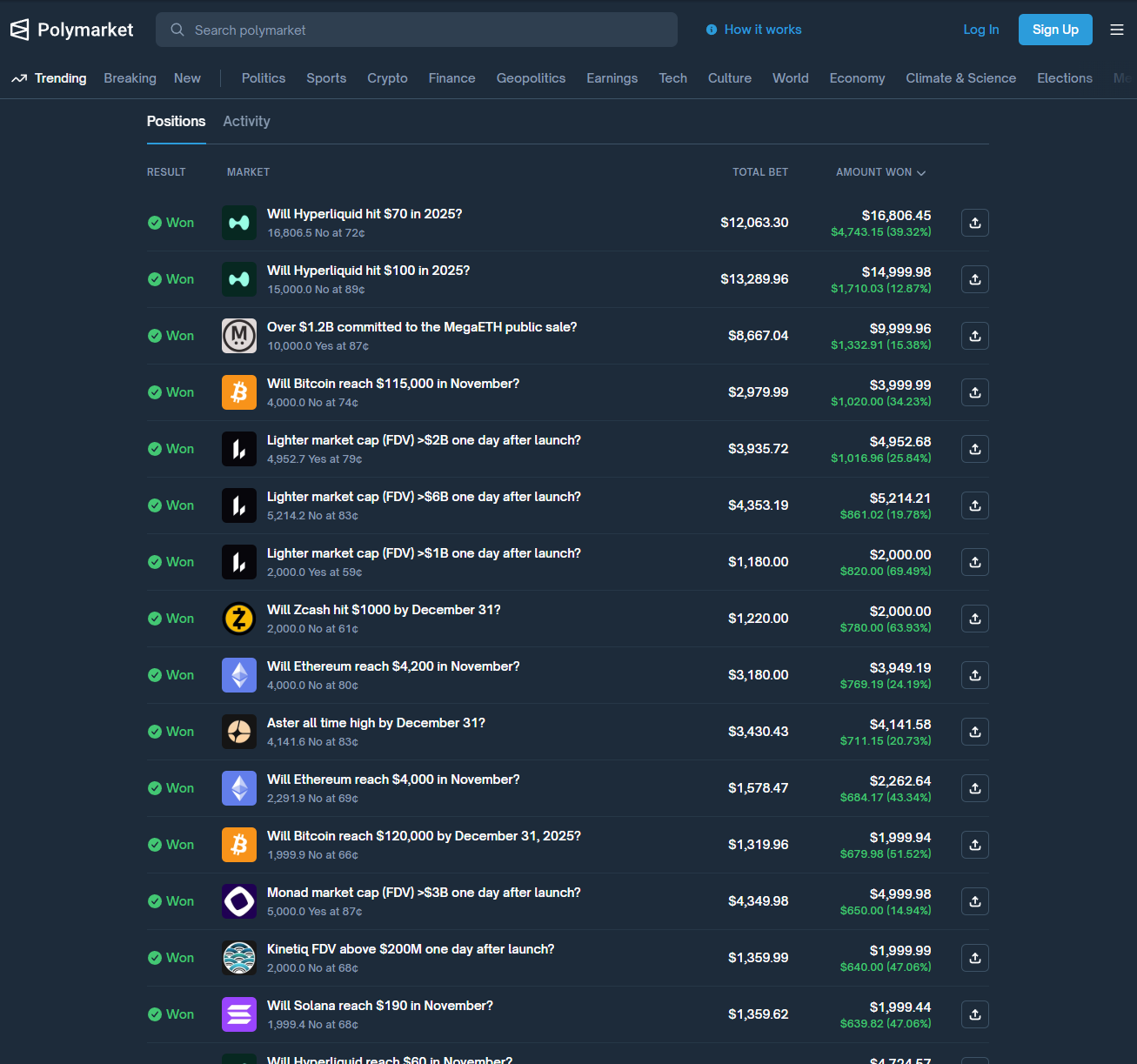Open the Climate & Science category
This screenshot has height=1064, width=1137.
pyautogui.click(x=960, y=78)
